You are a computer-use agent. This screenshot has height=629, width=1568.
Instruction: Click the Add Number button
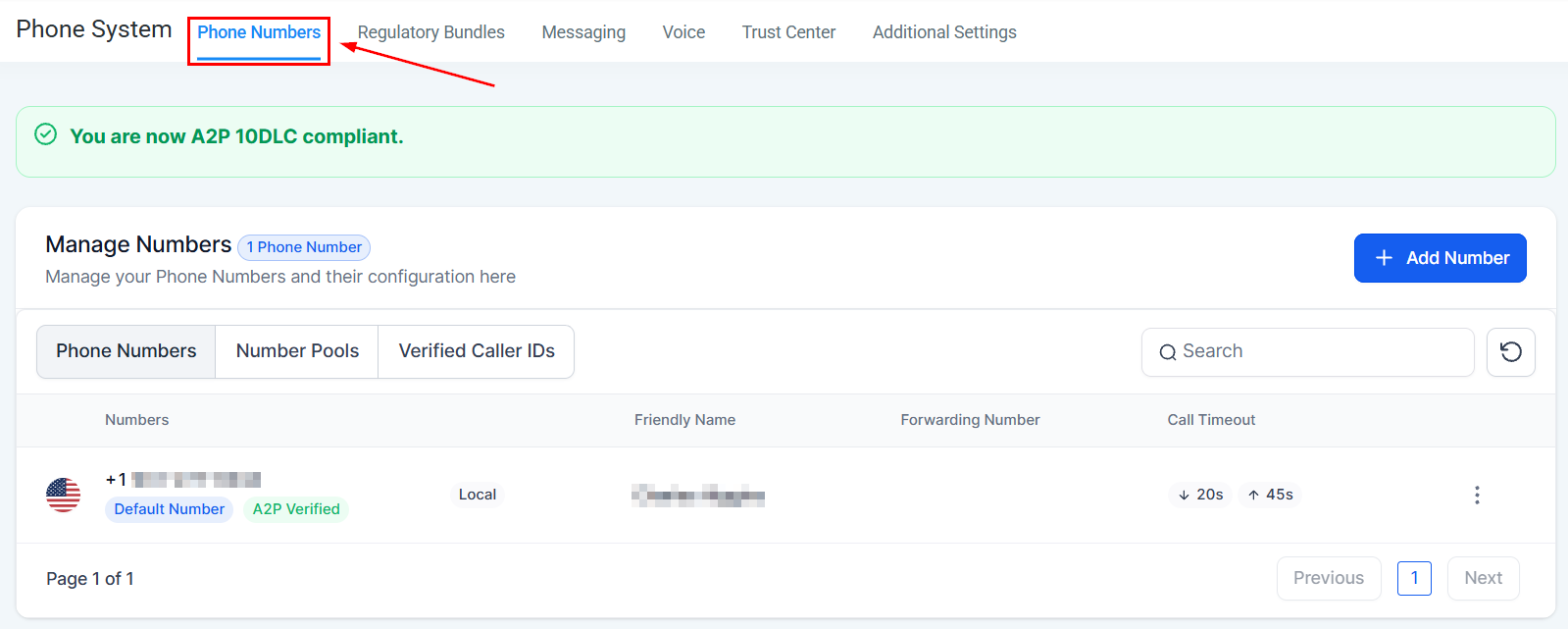pos(1440,257)
